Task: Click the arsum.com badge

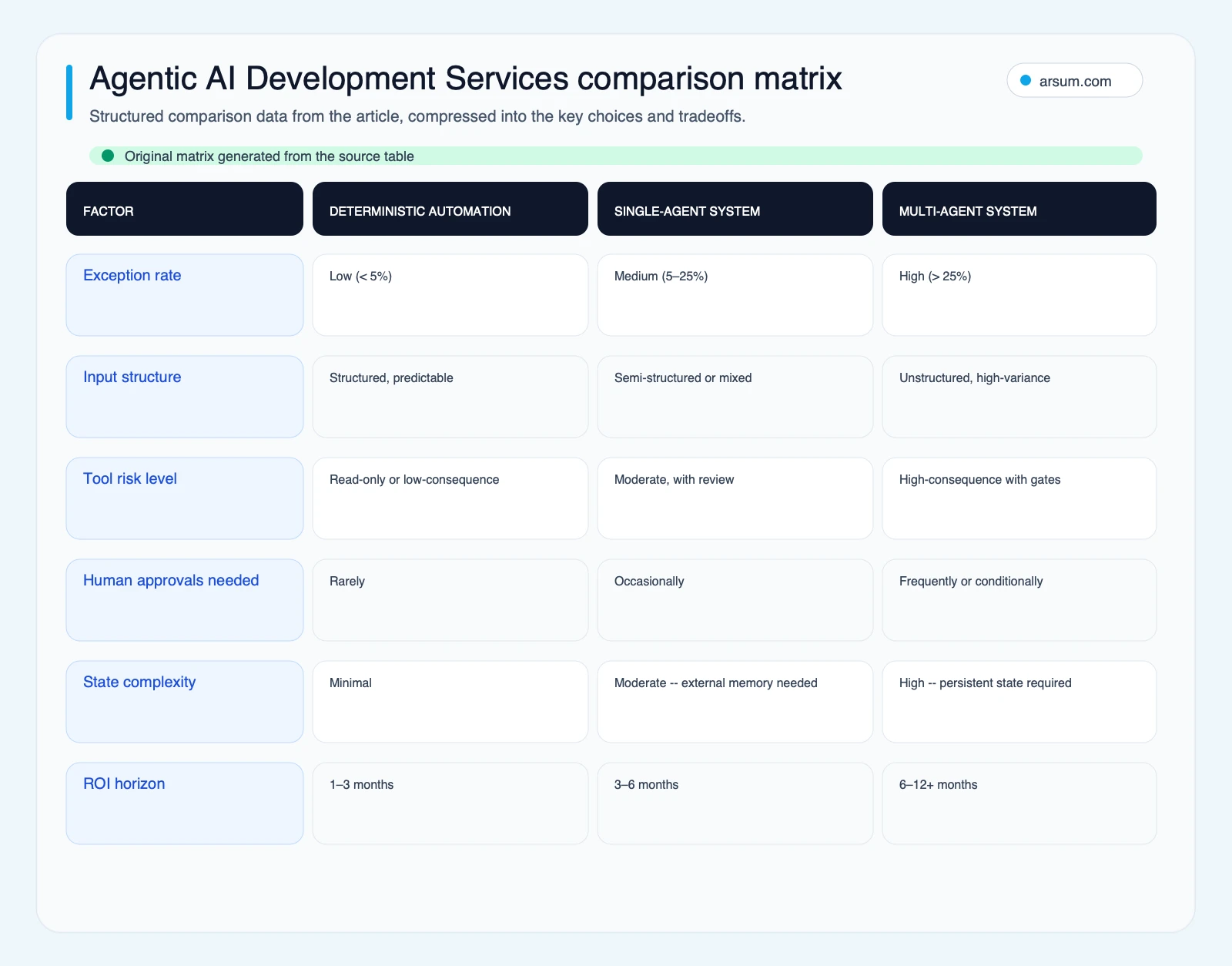Action: pyautogui.click(x=1074, y=80)
